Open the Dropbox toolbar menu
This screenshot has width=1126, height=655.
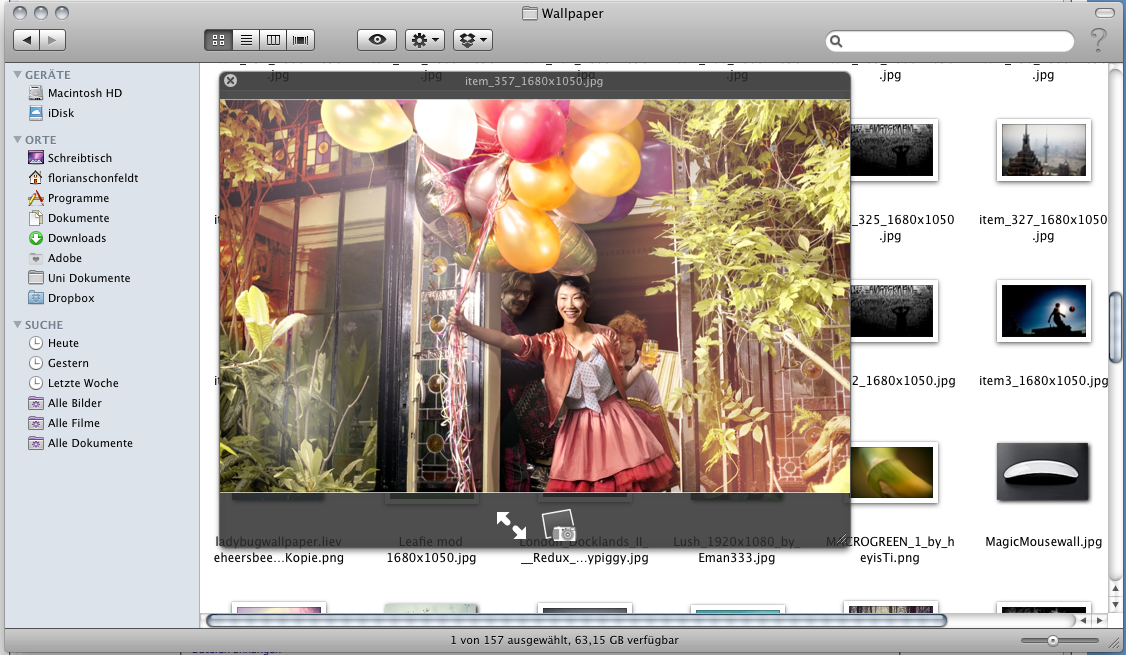tap(473, 40)
